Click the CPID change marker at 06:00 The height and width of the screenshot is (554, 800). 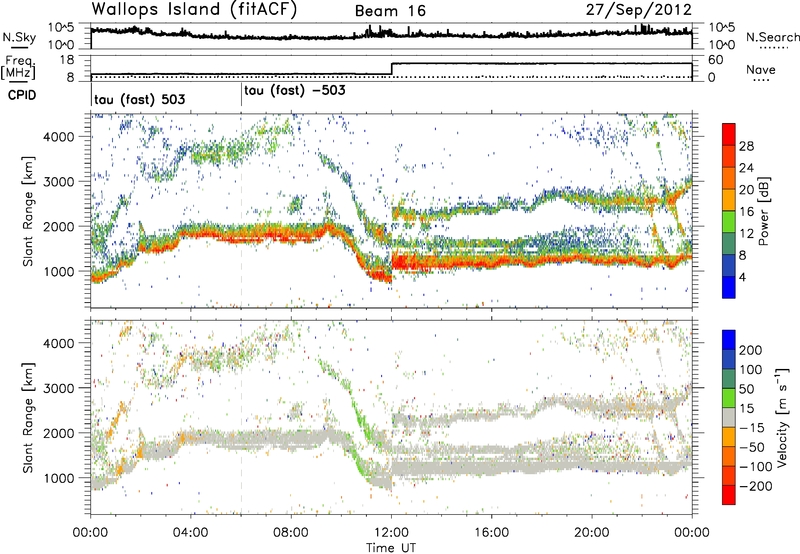point(241,95)
